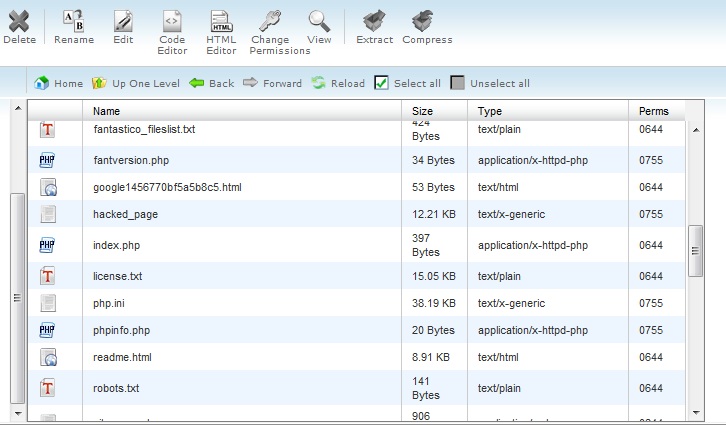
Task: Click text/html type of readme.html
Action: click(x=498, y=357)
